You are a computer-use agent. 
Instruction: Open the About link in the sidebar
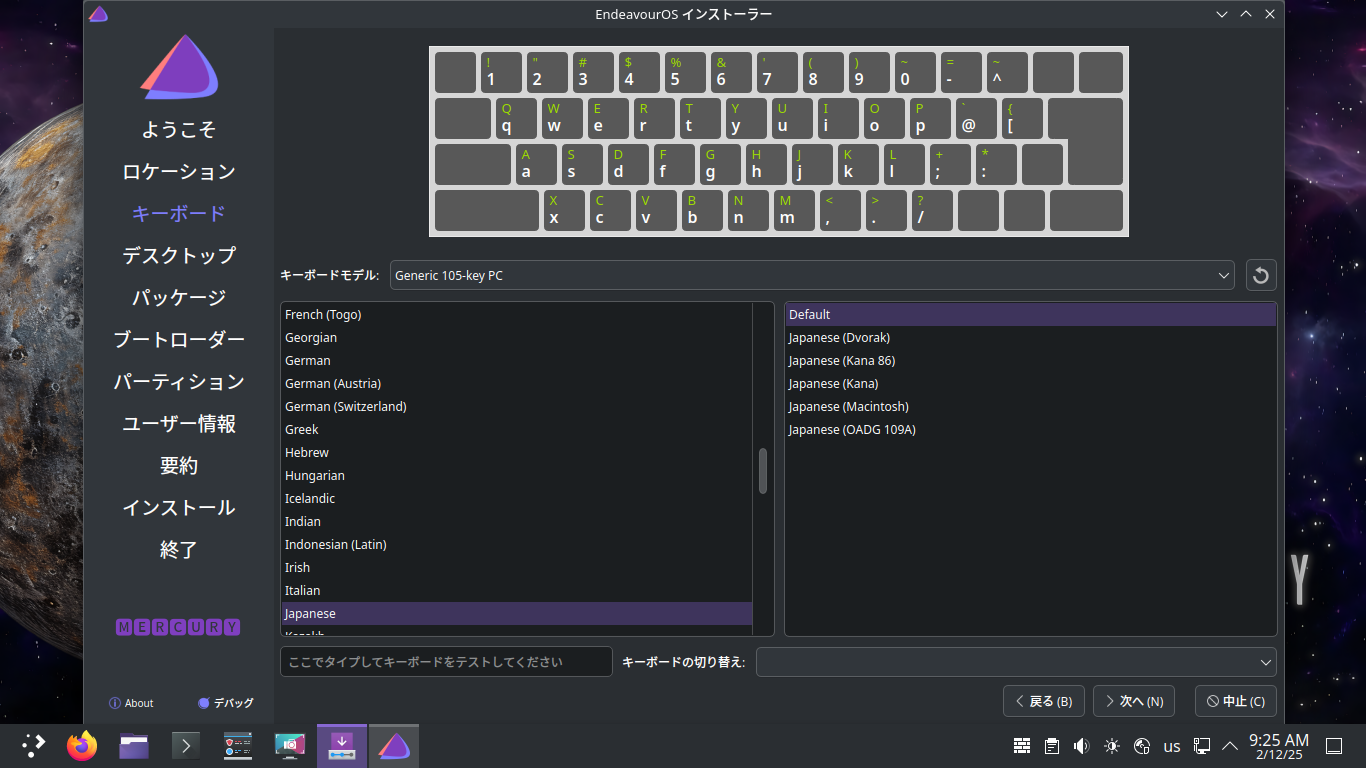pos(131,703)
